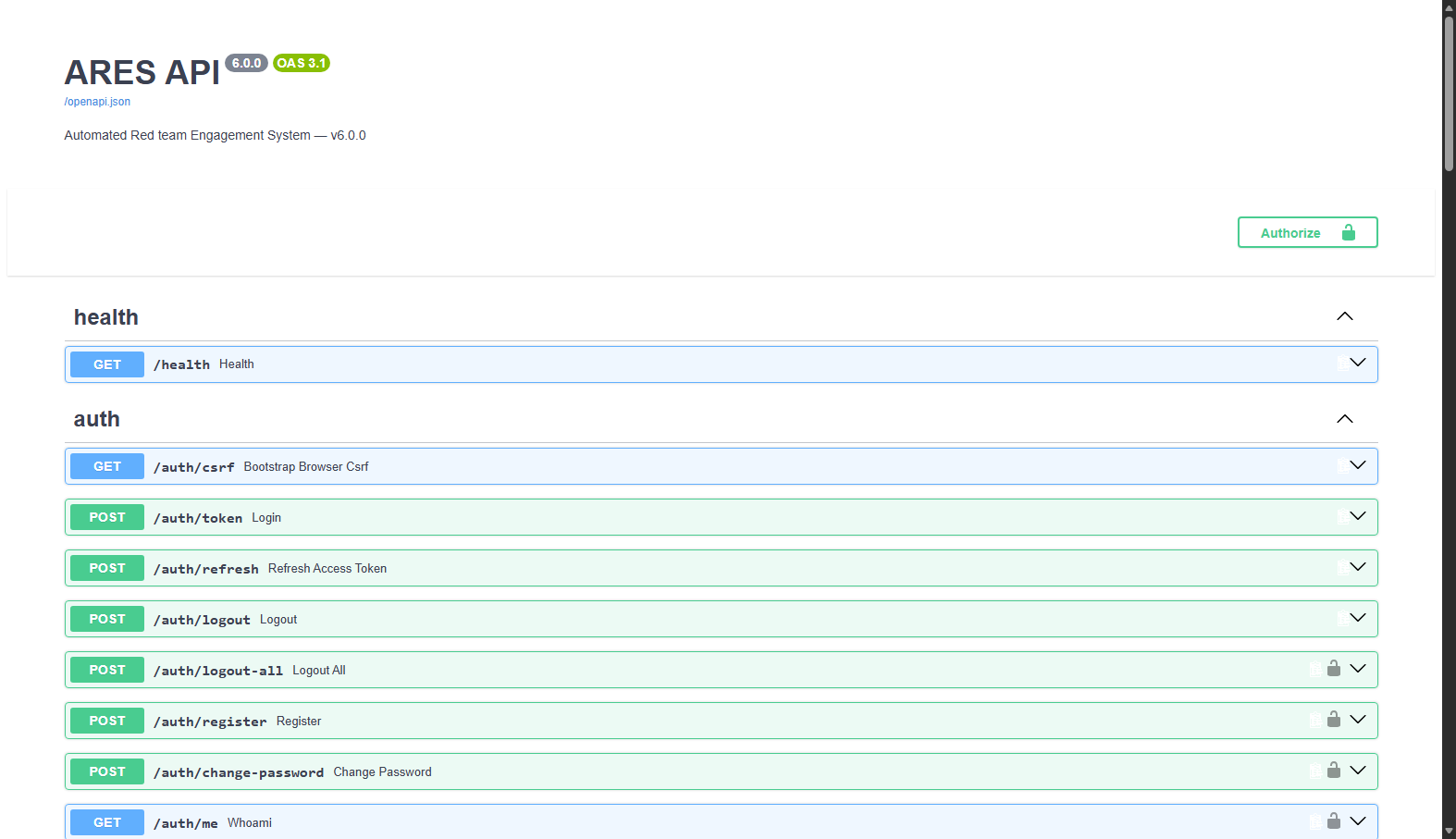The width and height of the screenshot is (1456, 839).
Task: Click the GET badge for /auth/me
Action: [107, 822]
